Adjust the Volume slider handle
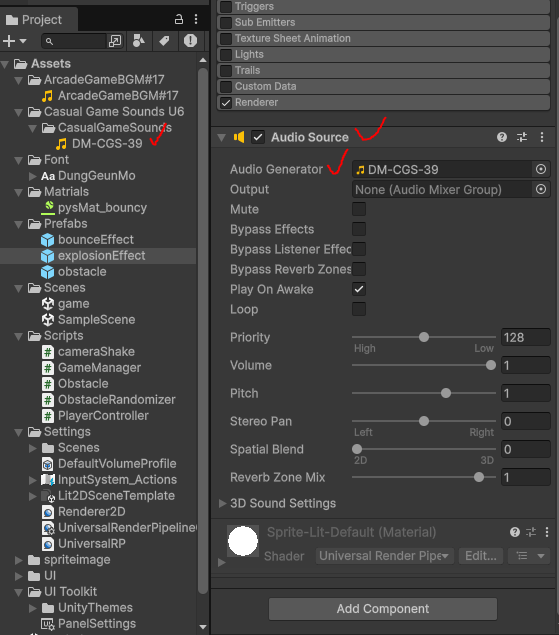 pyautogui.click(x=491, y=365)
